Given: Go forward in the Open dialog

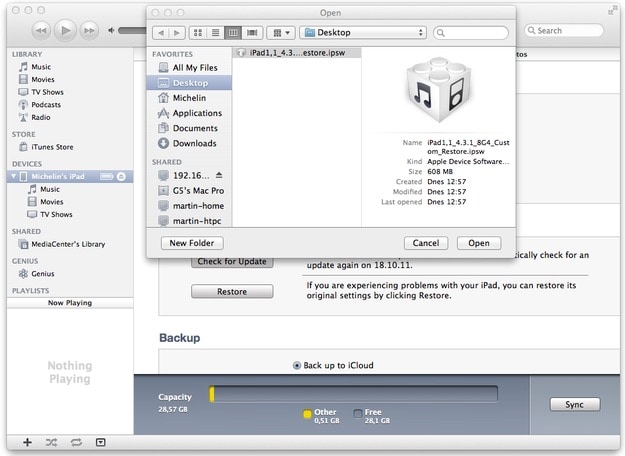Looking at the screenshot, I should pos(177,33).
